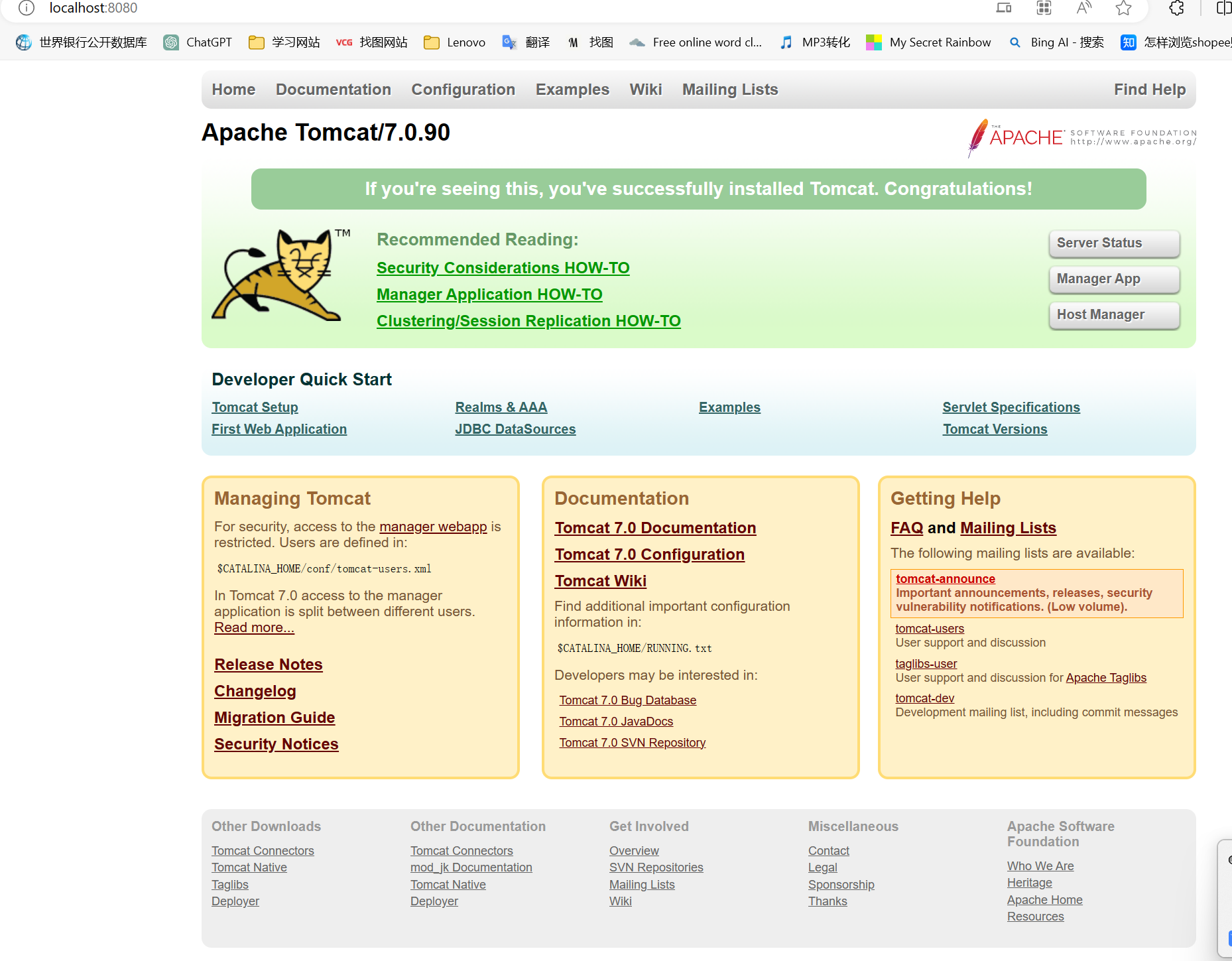Open Clustering/Session Replication HOW-TO link

(x=528, y=321)
